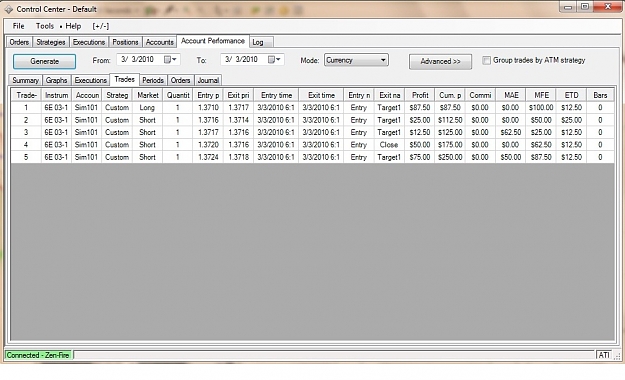Sort by the MAE column header

click(x=511, y=95)
